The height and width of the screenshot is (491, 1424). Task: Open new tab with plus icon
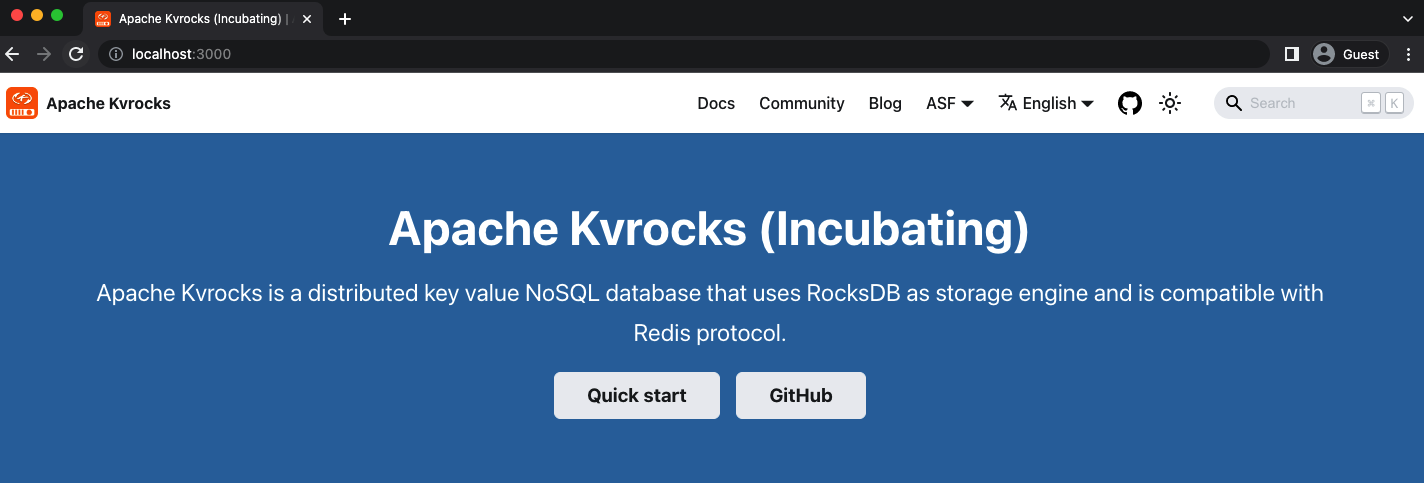[x=345, y=19]
